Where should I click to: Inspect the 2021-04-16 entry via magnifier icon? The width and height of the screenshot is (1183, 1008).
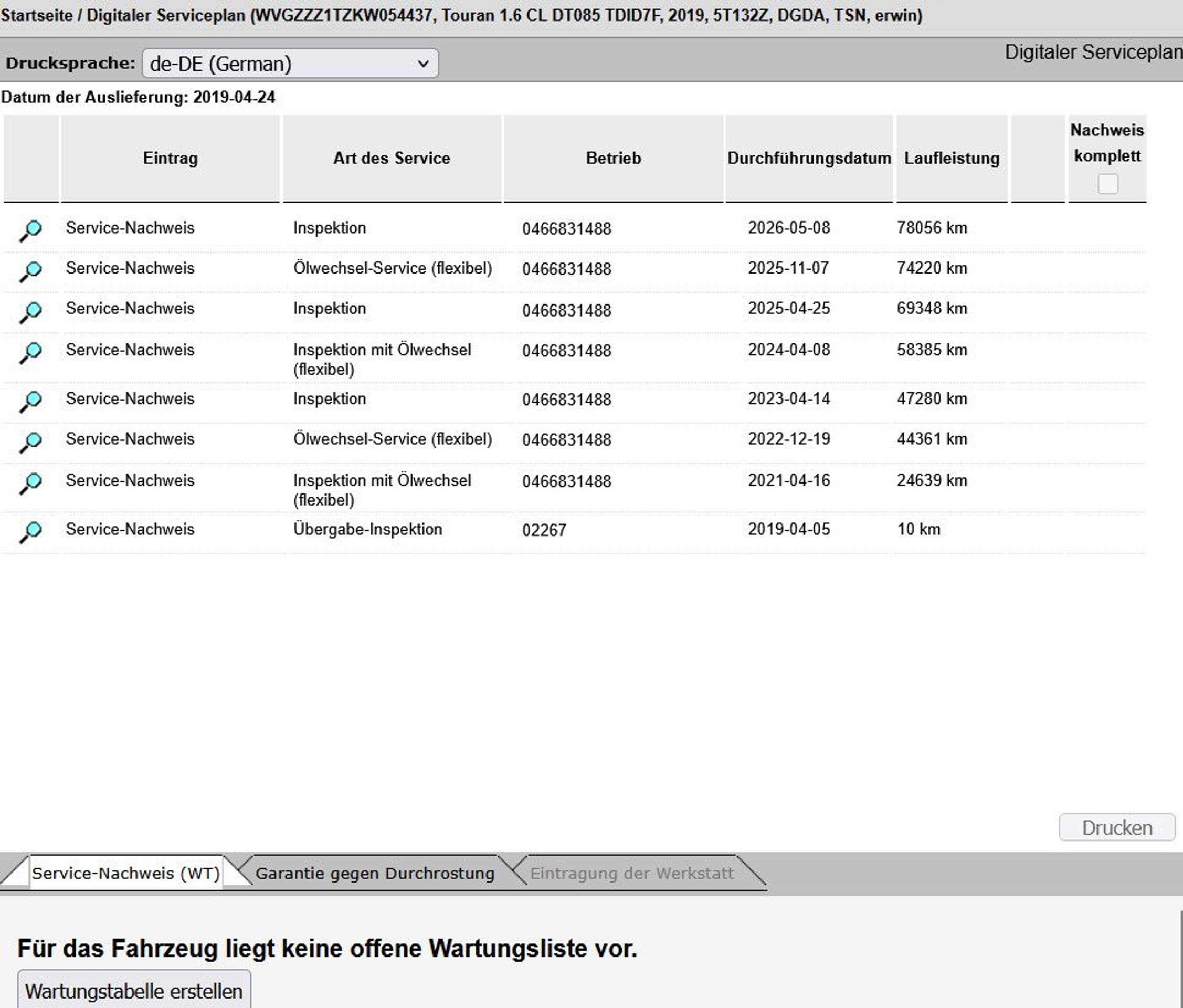(31, 483)
